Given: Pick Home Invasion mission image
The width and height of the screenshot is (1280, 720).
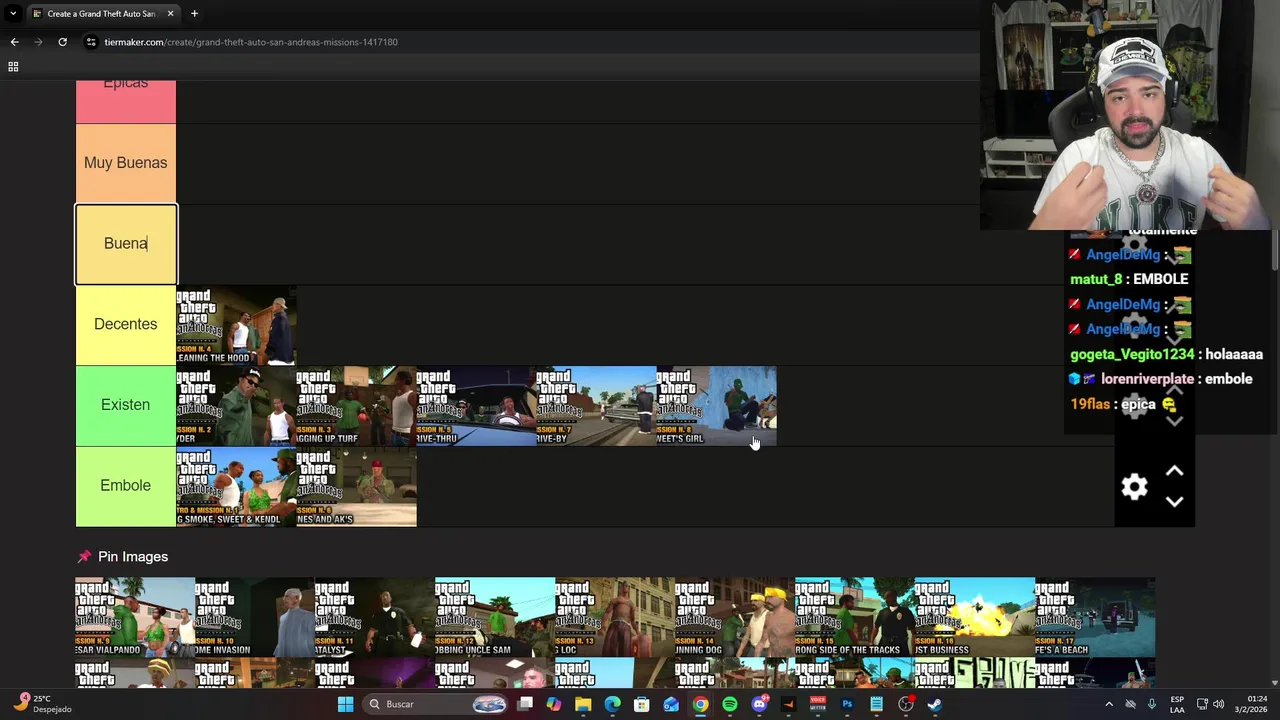Looking at the screenshot, I should (255, 617).
